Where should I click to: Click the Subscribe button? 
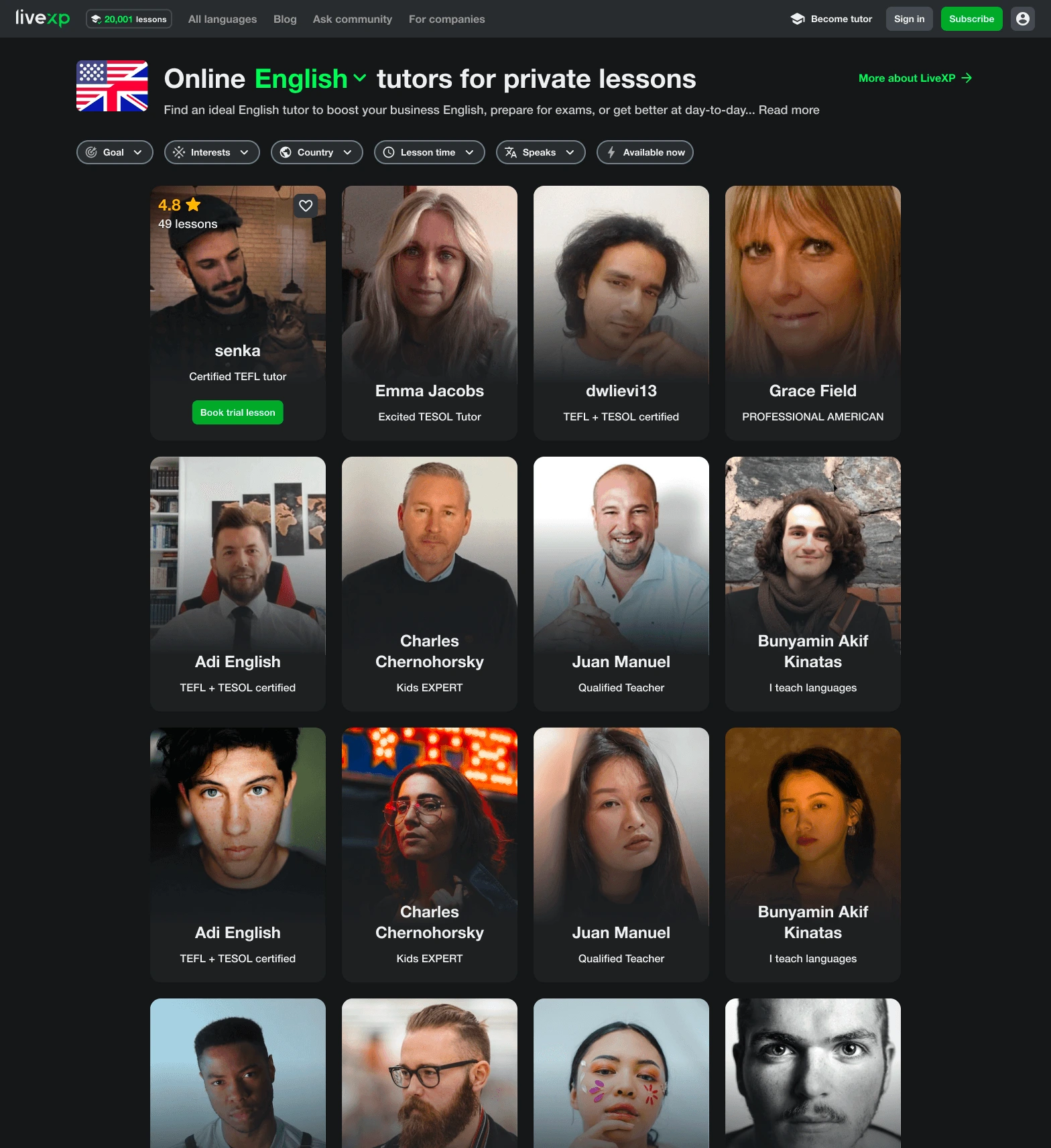[971, 19]
